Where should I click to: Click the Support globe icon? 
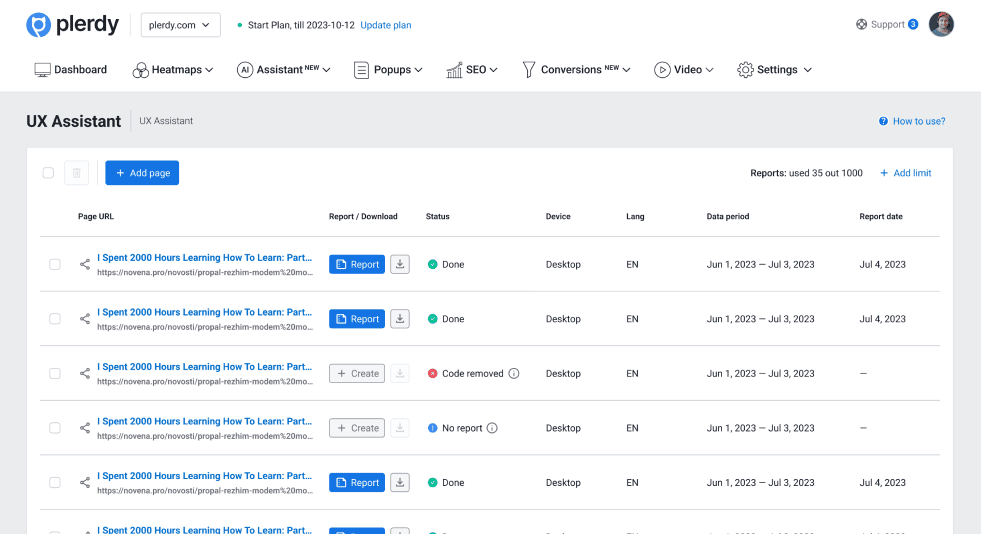coord(862,25)
